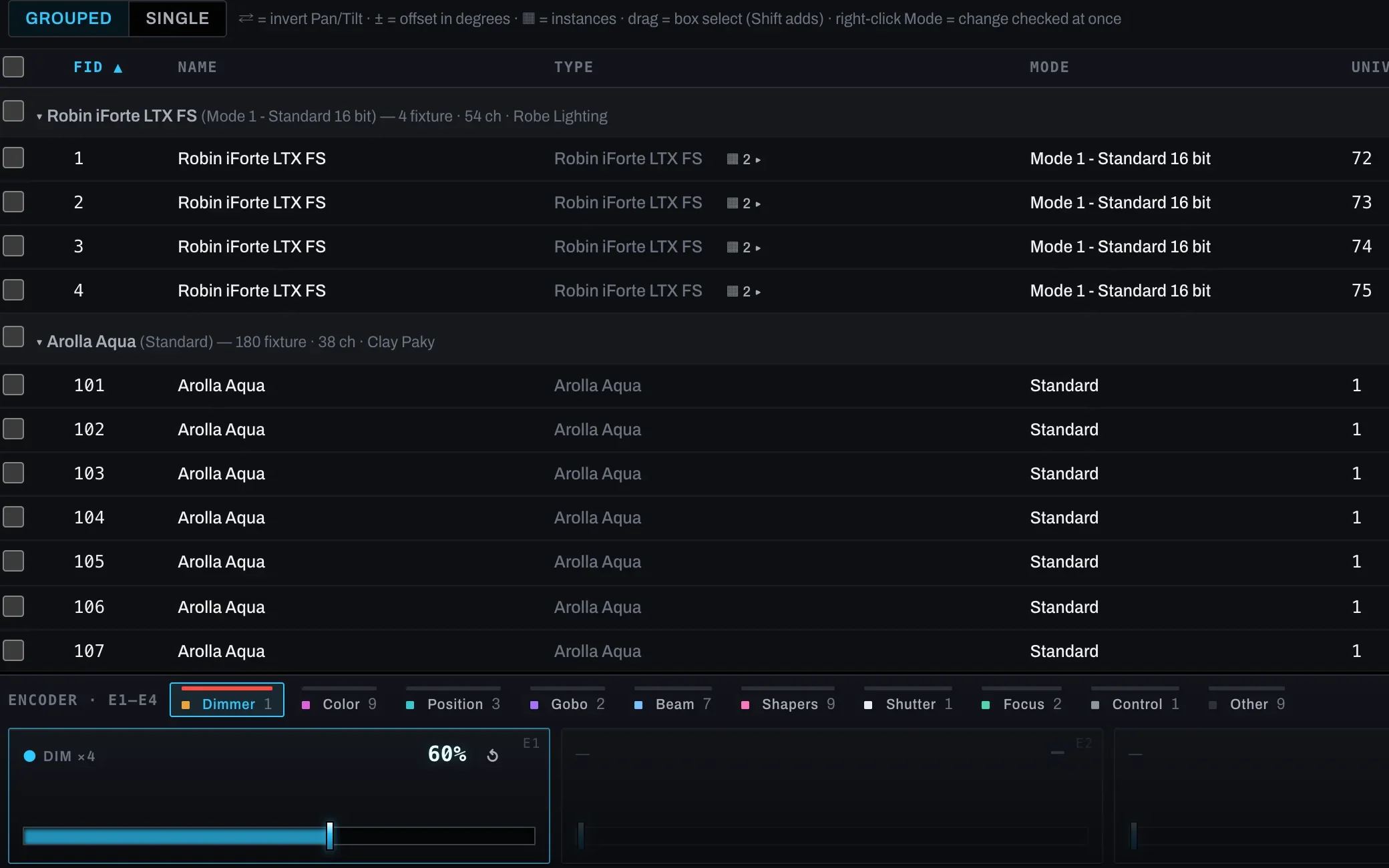Image resolution: width=1389 pixels, height=868 pixels.
Task: Open instances icon for fixture 4
Action: (x=733, y=291)
